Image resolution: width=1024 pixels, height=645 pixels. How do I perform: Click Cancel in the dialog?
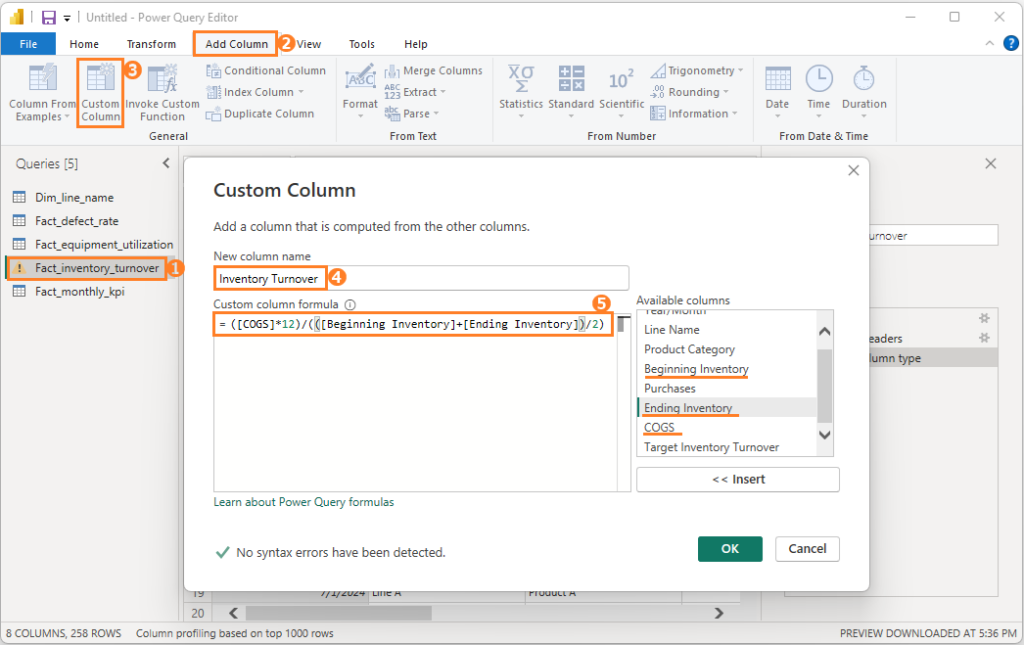pyautogui.click(x=807, y=549)
